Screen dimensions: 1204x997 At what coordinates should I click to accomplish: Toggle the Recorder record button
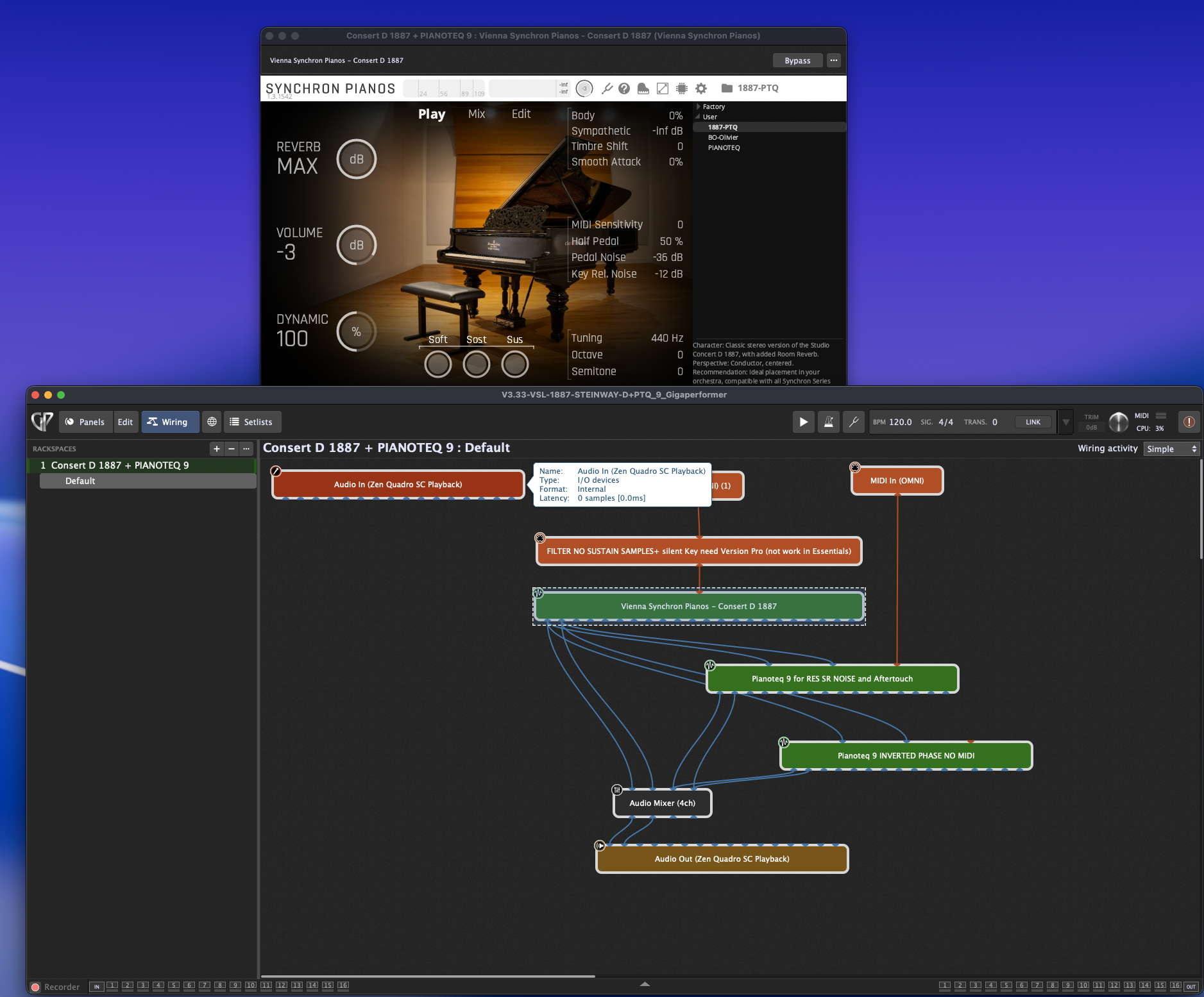tap(36, 987)
